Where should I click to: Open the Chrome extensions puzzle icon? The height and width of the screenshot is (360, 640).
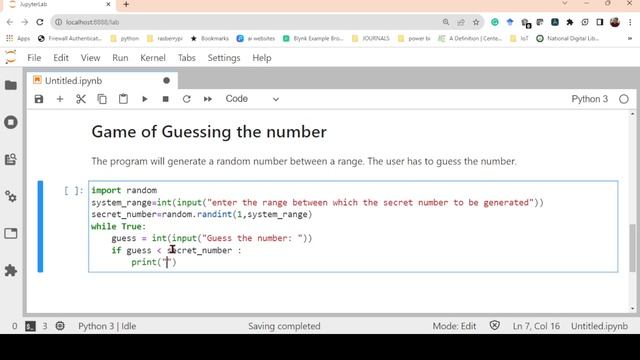[570, 22]
